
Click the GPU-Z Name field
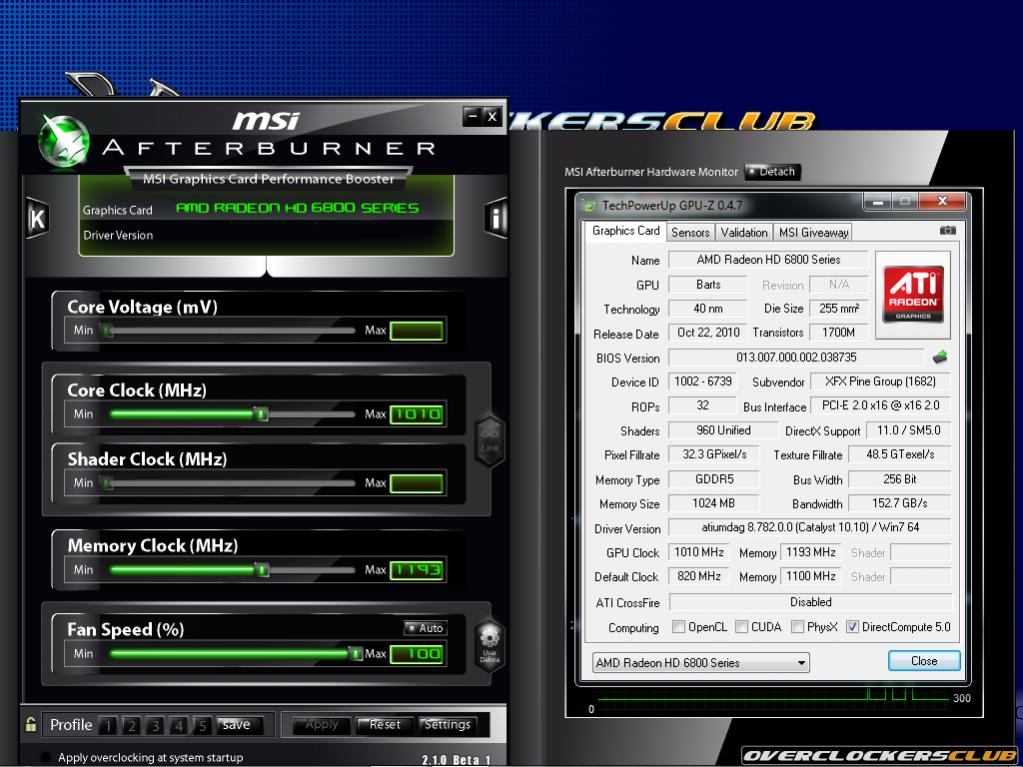click(768, 260)
